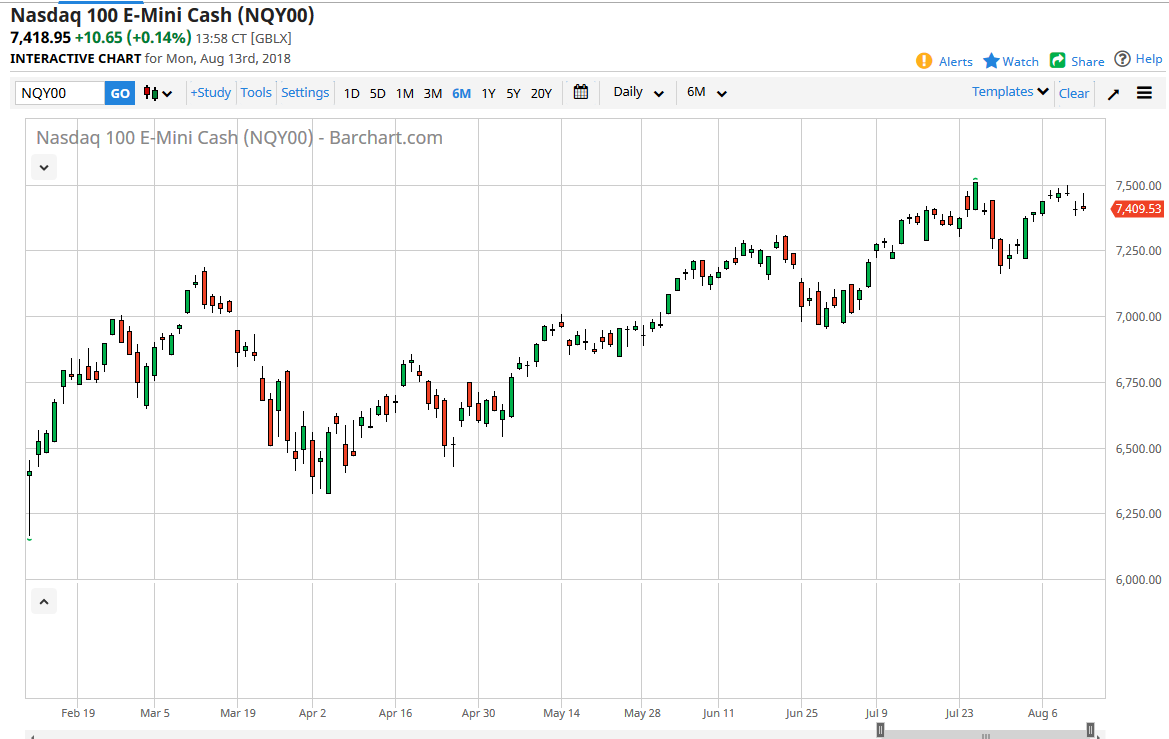
Task: Select the 20Y time range
Action: [541, 93]
